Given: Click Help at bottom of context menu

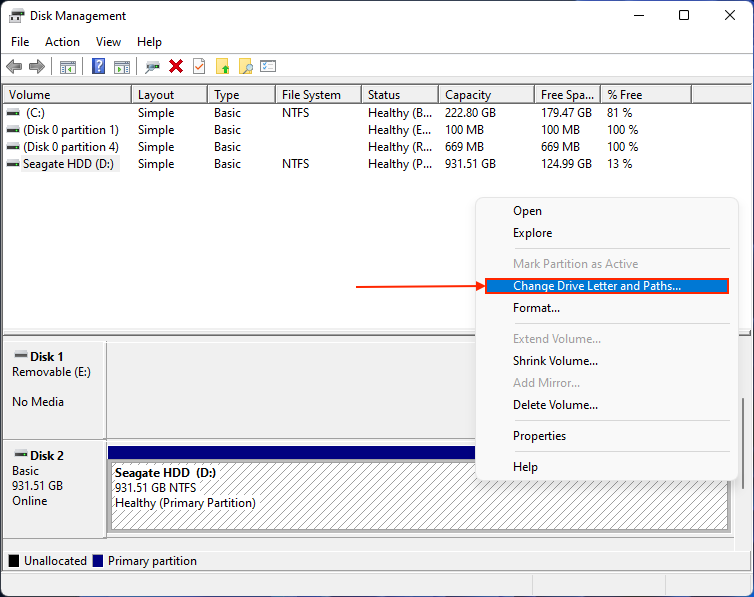Looking at the screenshot, I should pos(606,467).
